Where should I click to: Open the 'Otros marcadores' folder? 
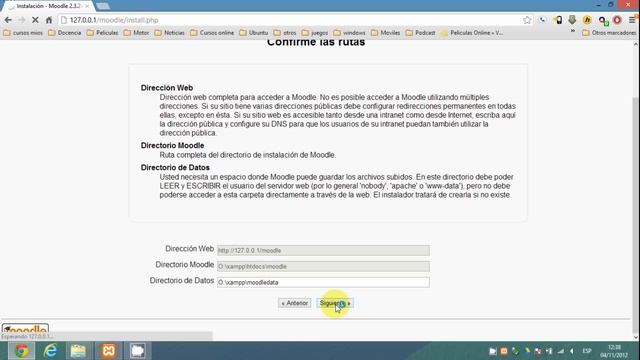[609, 33]
